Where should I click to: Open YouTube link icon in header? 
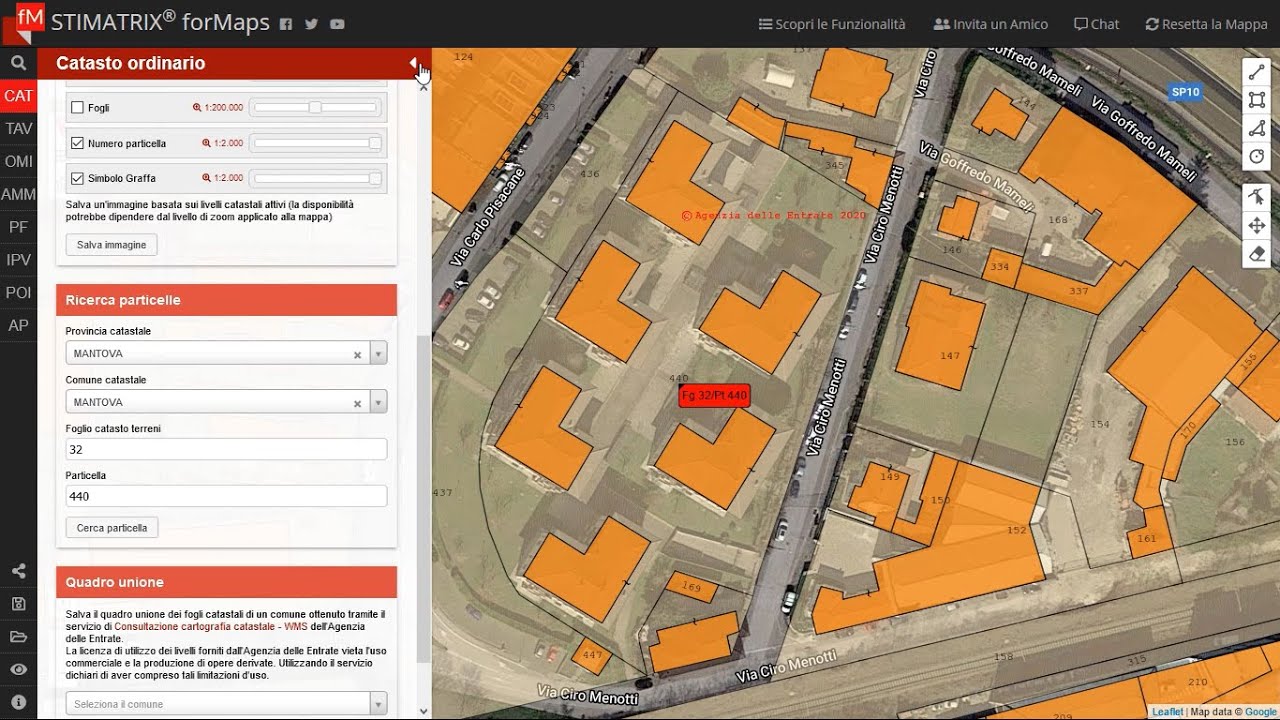[x=337, y=24]
